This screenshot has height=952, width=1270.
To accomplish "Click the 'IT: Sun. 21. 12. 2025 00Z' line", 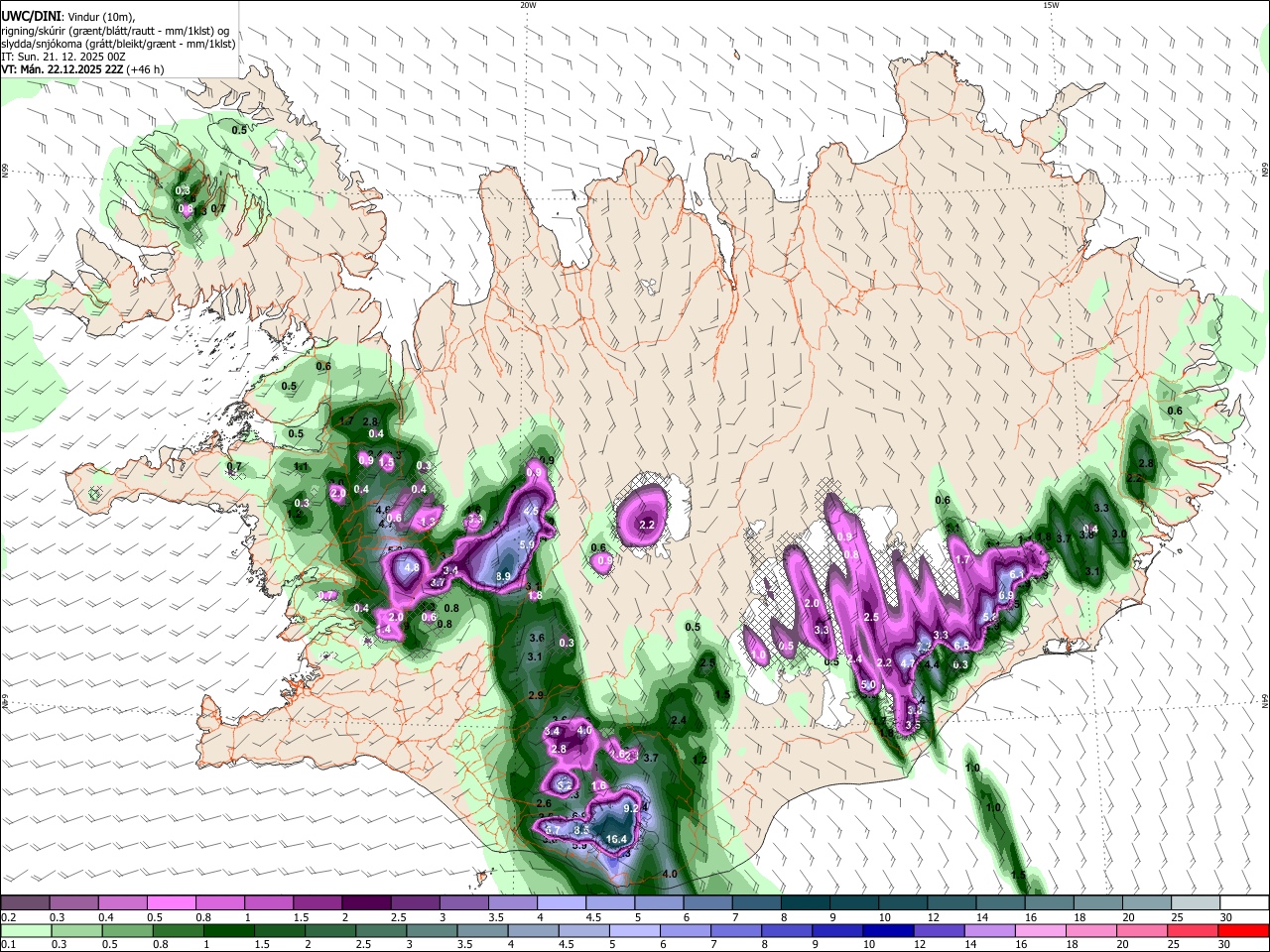I will tap(63, 57).
